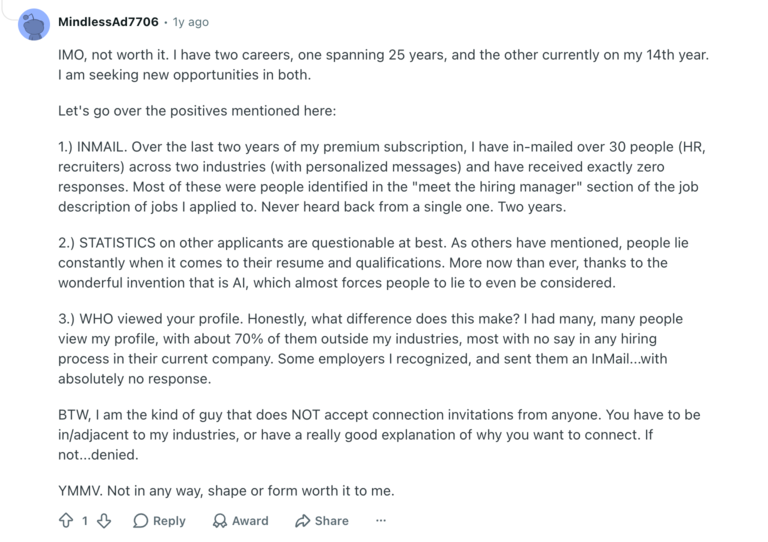Click the Share arrow icon

[303, 520]
